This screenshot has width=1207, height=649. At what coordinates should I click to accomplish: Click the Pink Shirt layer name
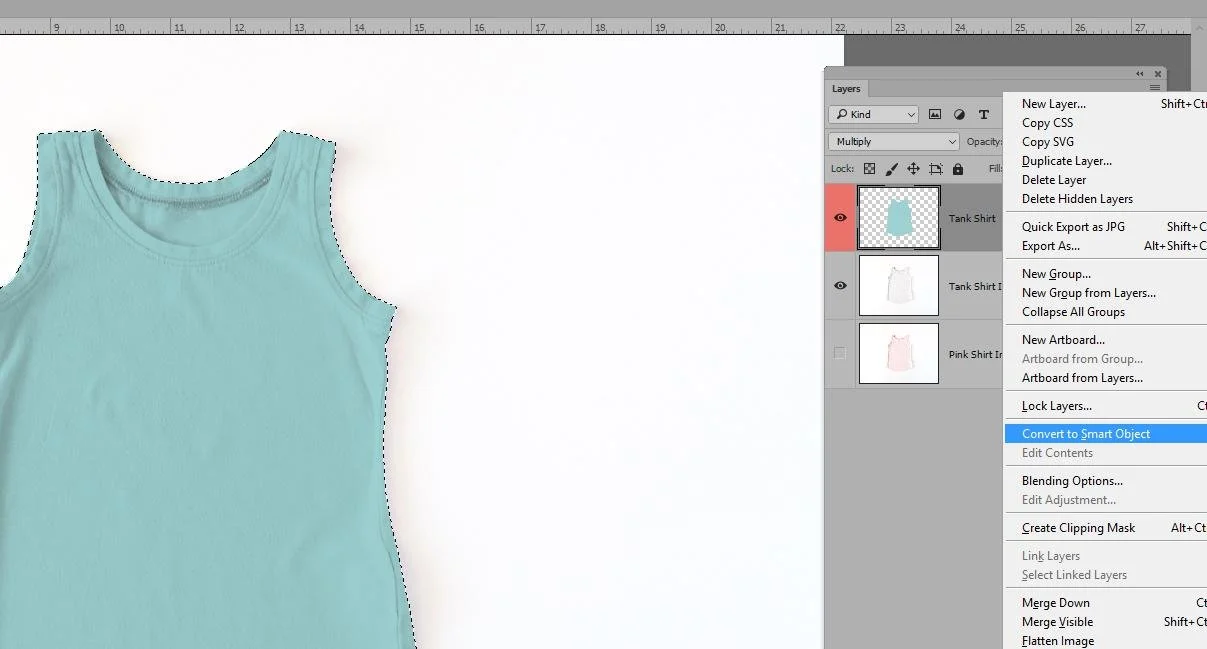(x=975, y=355)
